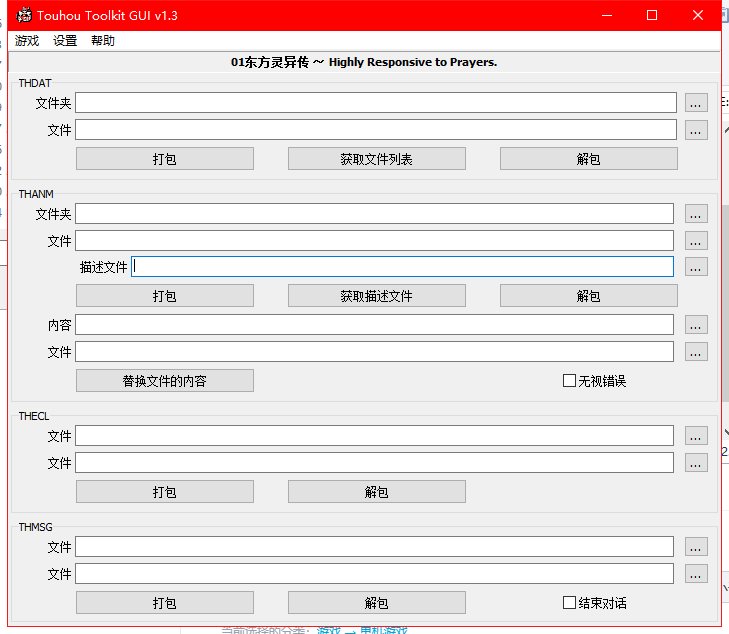Viewport: 729px width, 634px height.
Task: Click the game title '01东方灵异传 ~ Highly Responsive to Prayers.'
Action: 364,62
